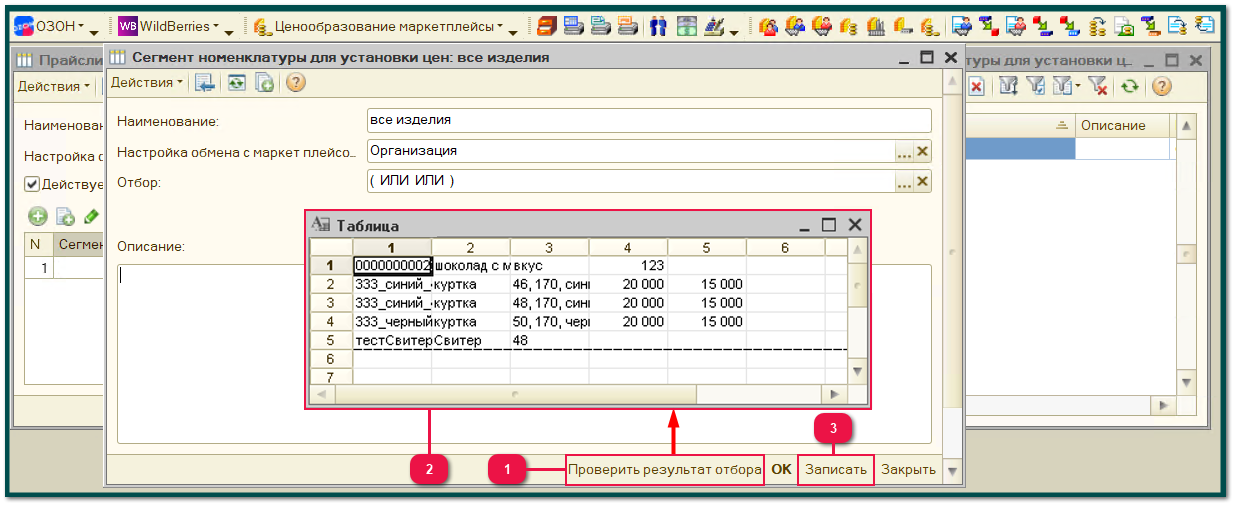This screenshot has height=506, width=1235.
Task: Click the orange file cabinet toolbar icon
Action: 546,26
